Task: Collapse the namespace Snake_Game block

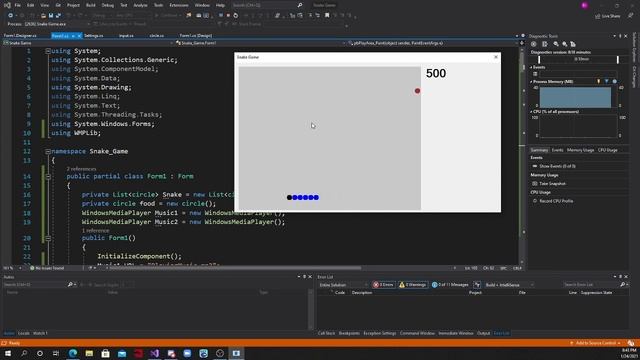Action: 48,151
